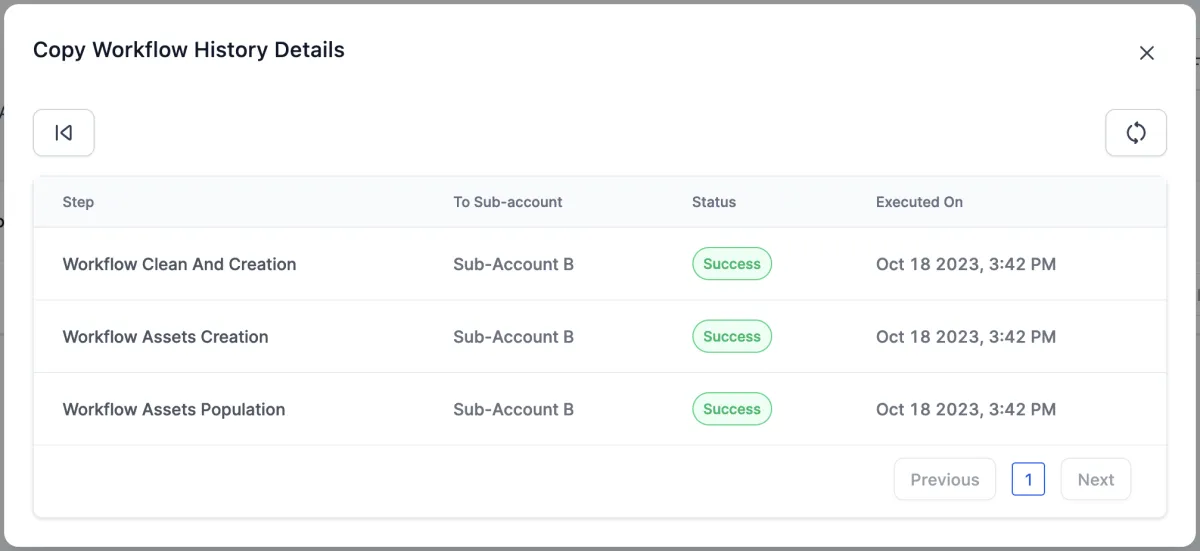The image size is (1200, 551).
Task: Click Success badge for Workflow Assets Creation
Action: coord(731,337)
